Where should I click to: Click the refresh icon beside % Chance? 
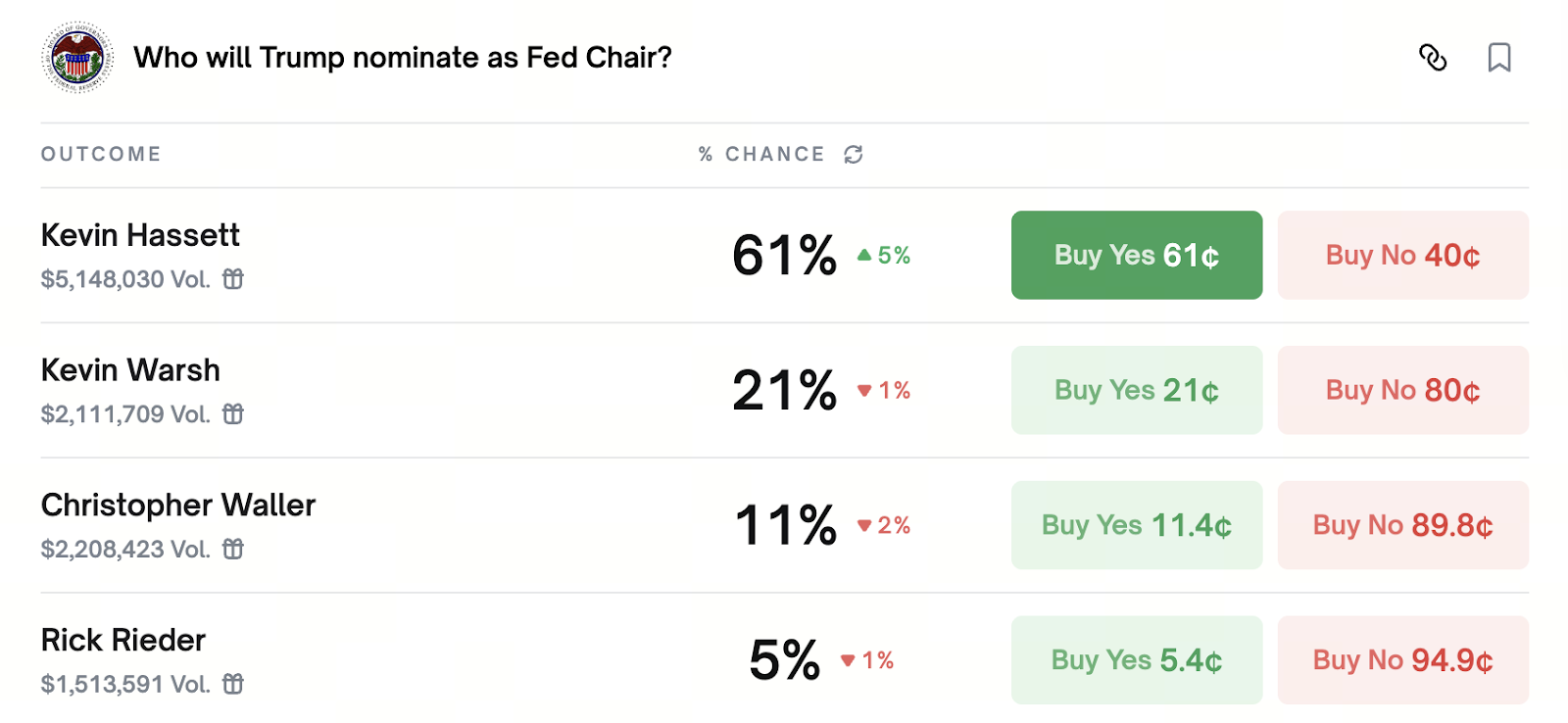point(854,155)
